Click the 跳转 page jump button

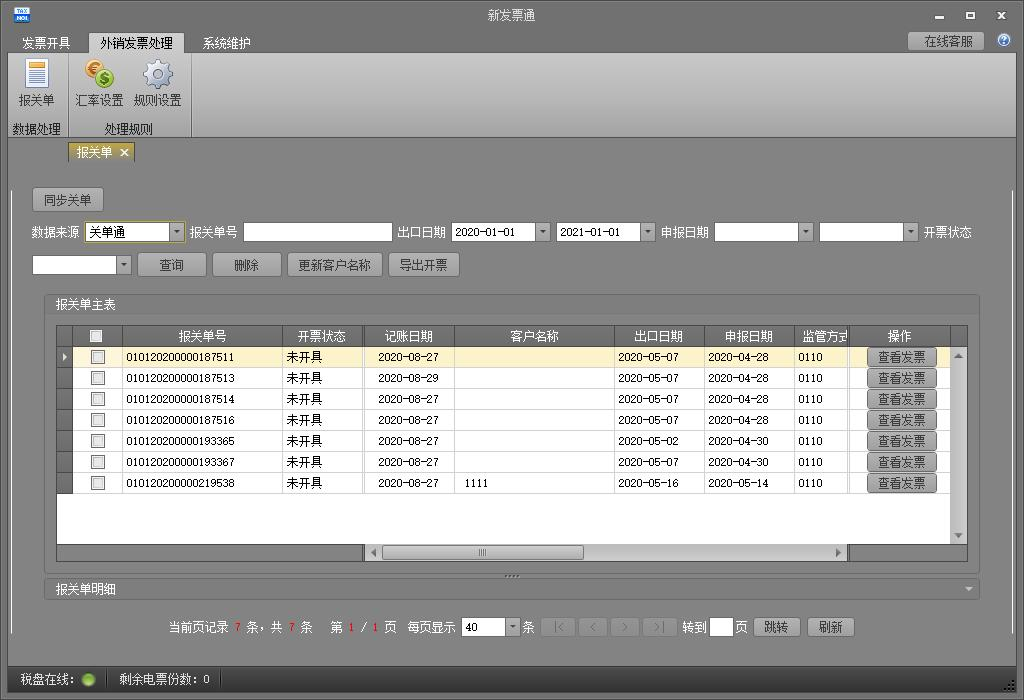(x=776, y=627)
